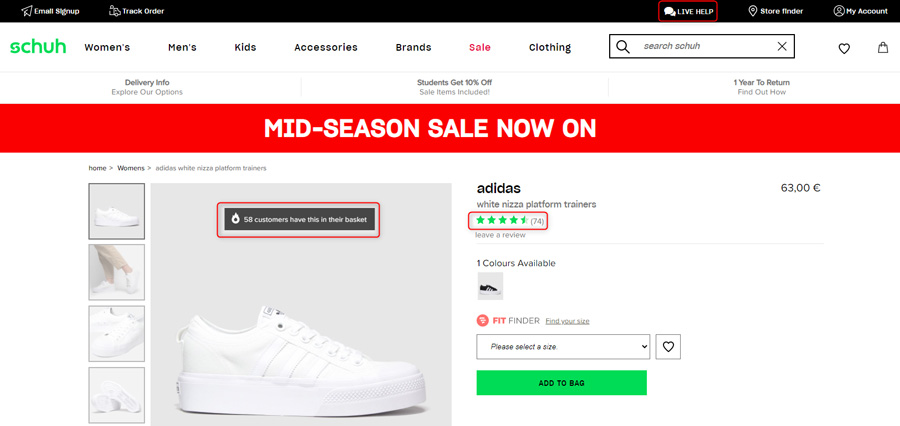This screenshot has width=900, height=426.
Task: Click Add To Bag button
Action: point(561,383)
